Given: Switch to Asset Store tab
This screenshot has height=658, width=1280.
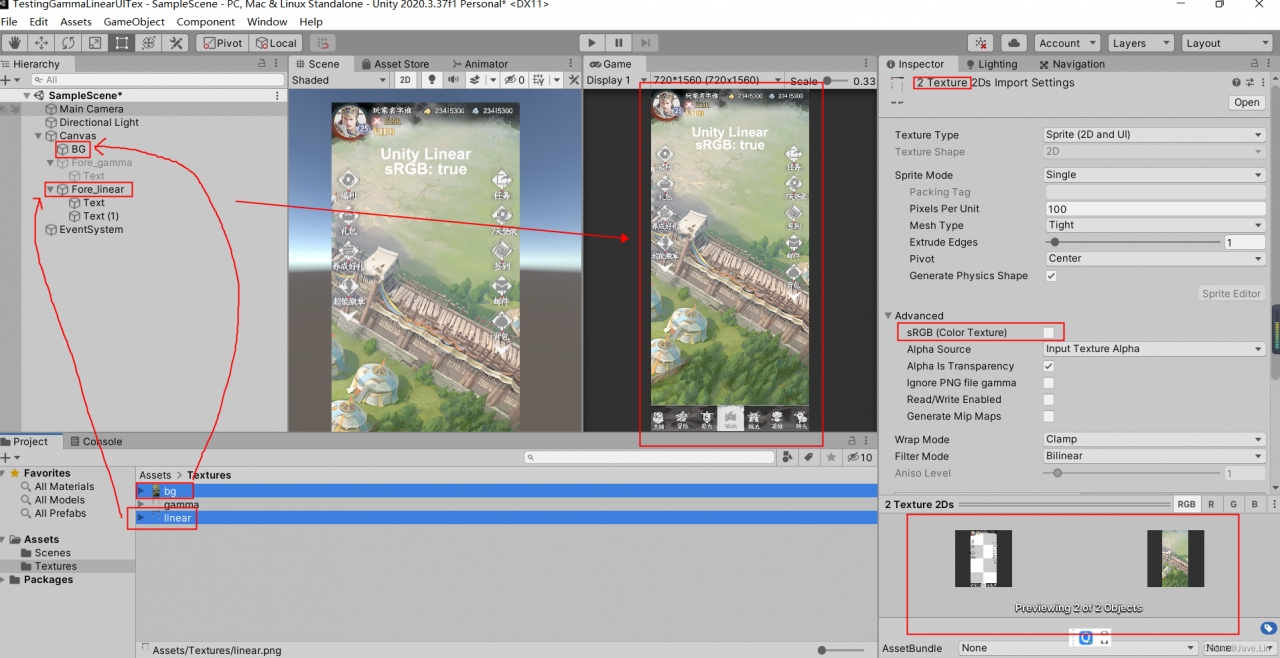Looking at the screenshot, I should (x=394, y=64).
